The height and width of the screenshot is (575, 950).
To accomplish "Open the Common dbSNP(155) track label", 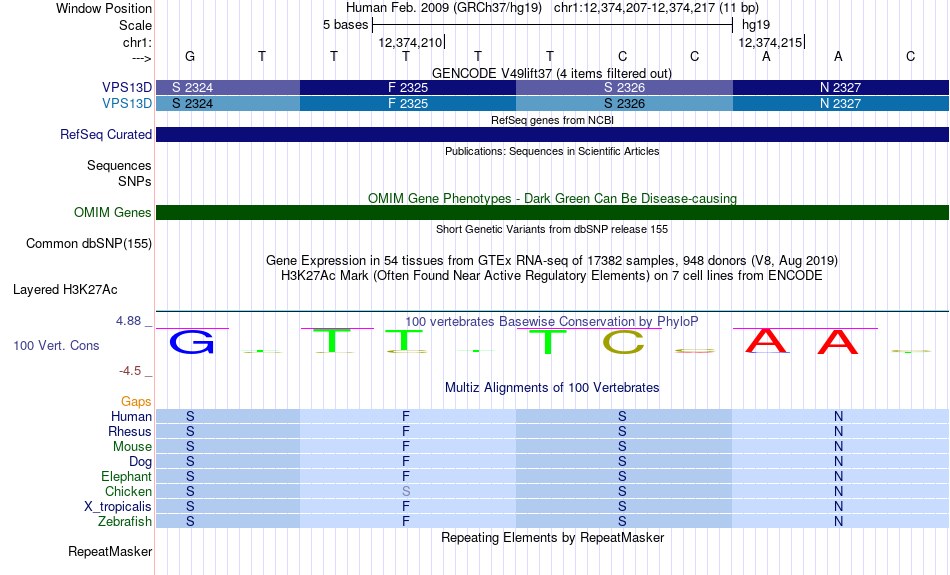I will [88, 244].
